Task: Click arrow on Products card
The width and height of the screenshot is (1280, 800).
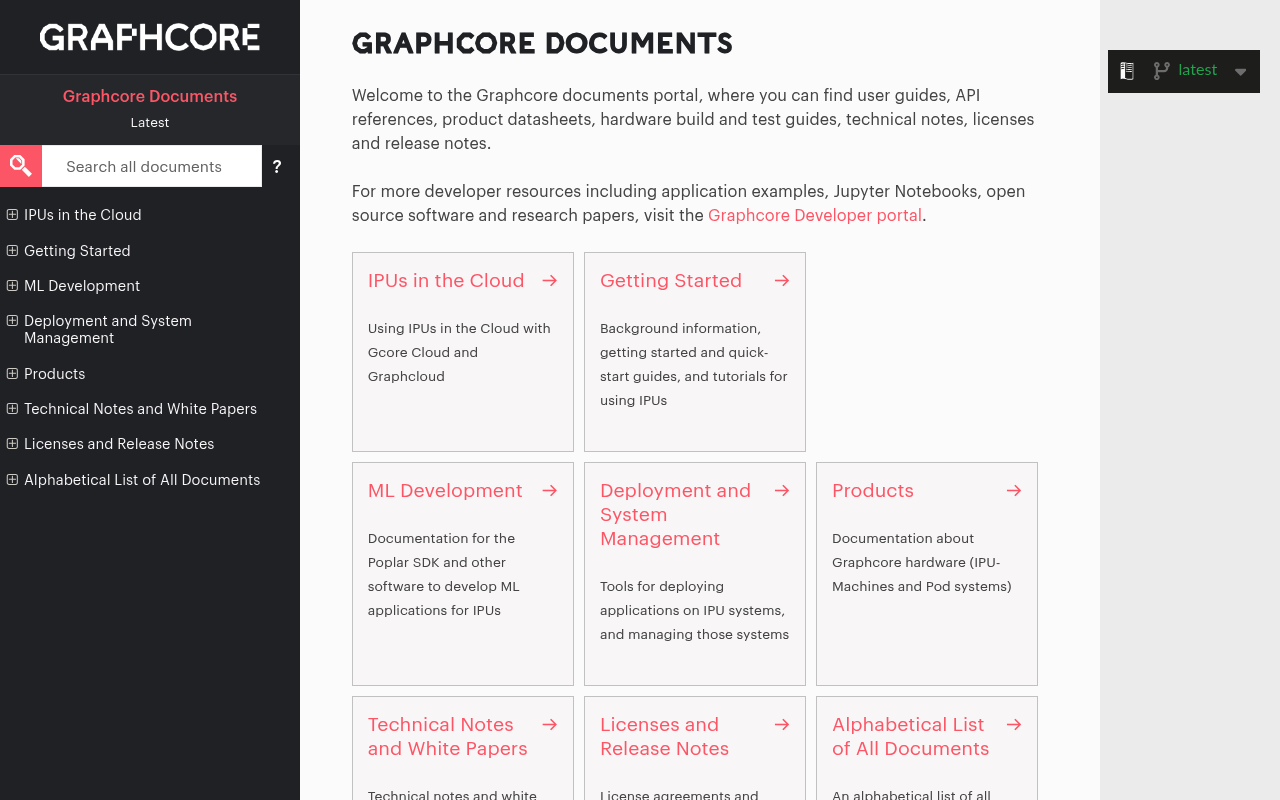Action: coord(1014,491)
